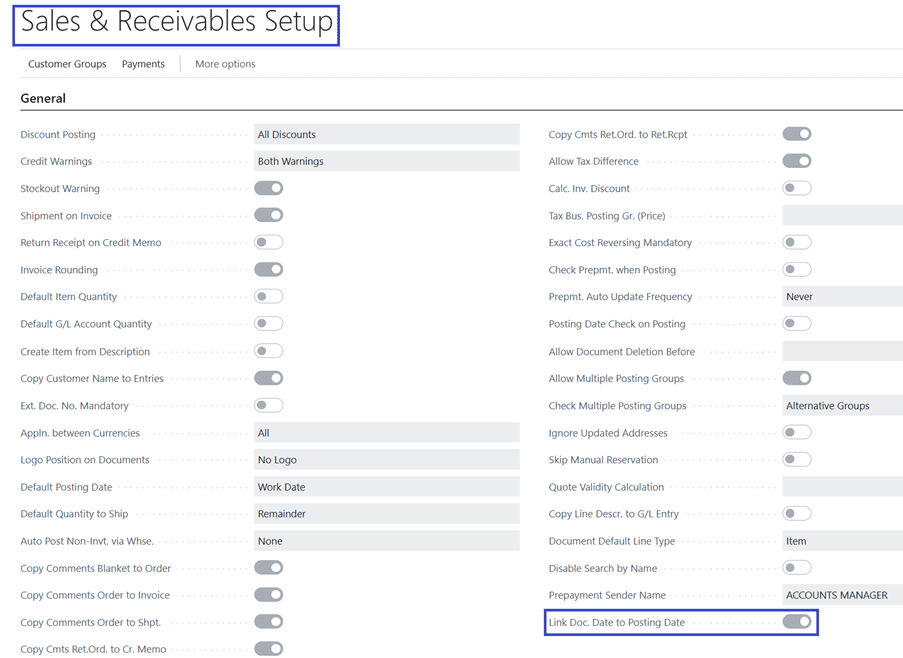Switch off Allow Tax Difference
Screen dimensions: 903x658
tap(796, 161)
